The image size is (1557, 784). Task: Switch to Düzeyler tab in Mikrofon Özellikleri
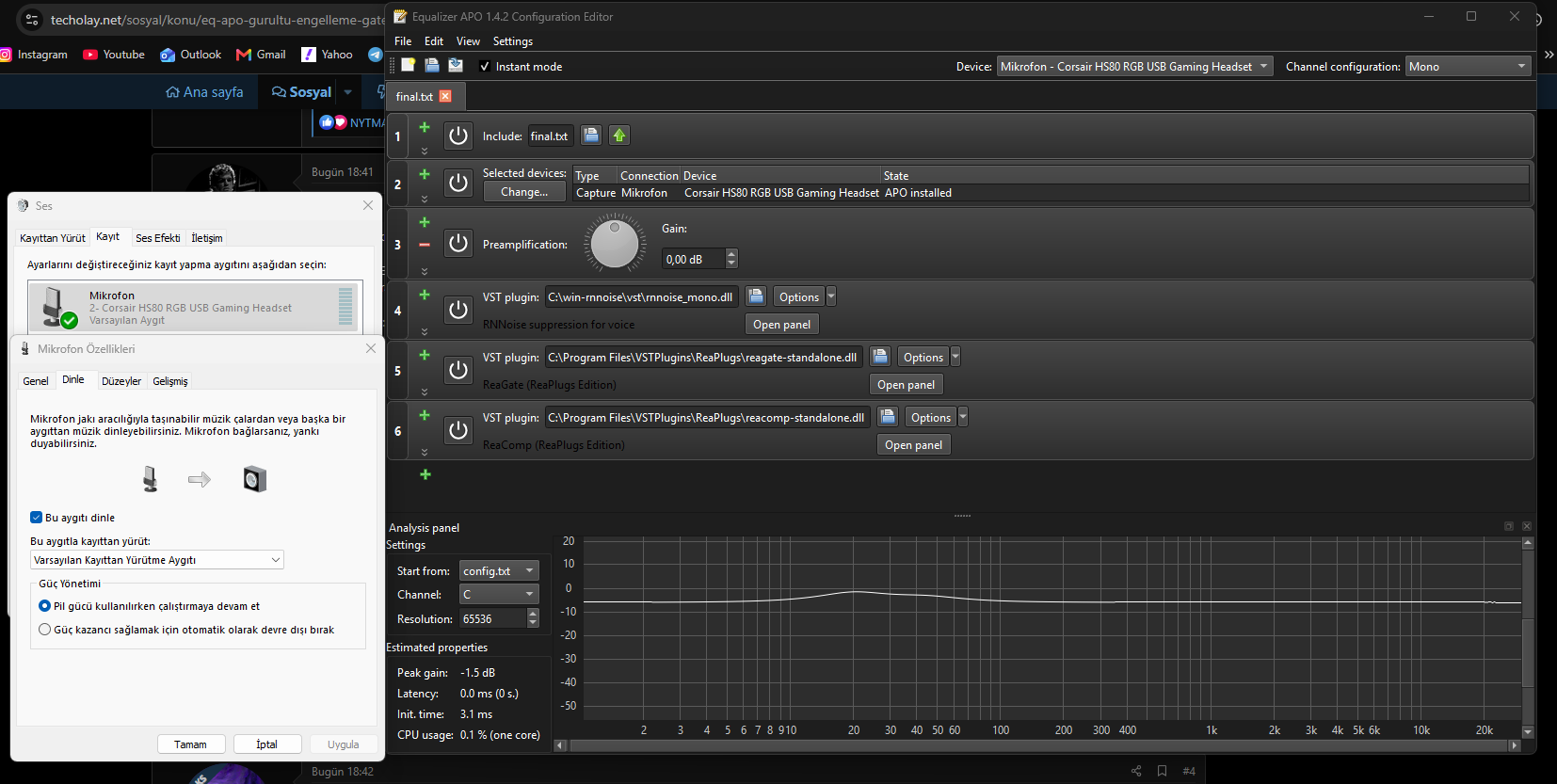click(x=121, y=381)
